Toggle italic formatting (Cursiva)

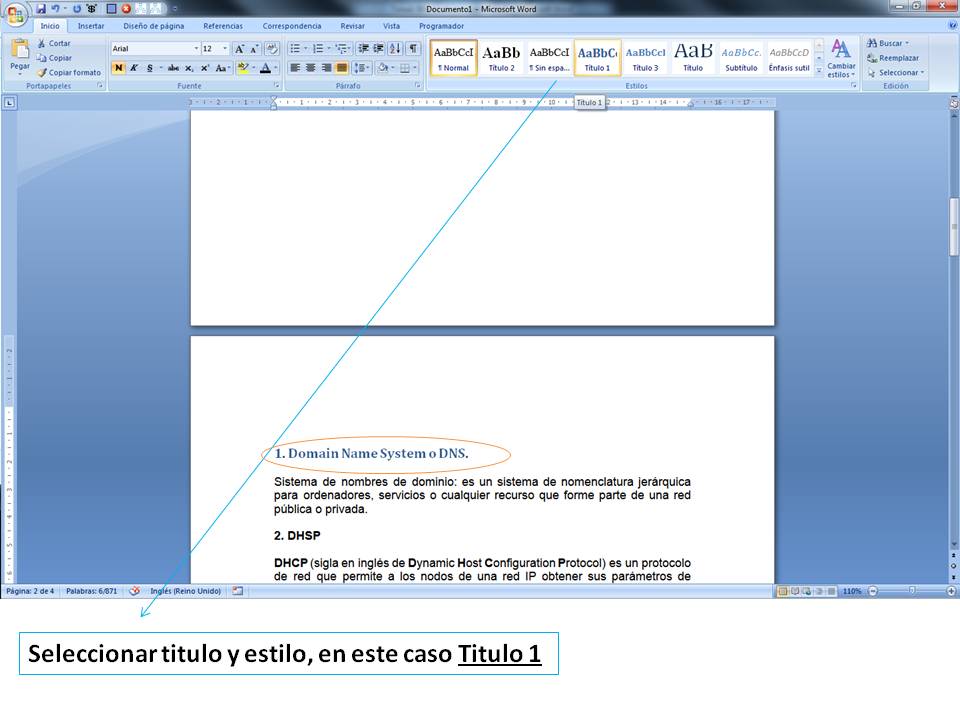click(134, 67)
